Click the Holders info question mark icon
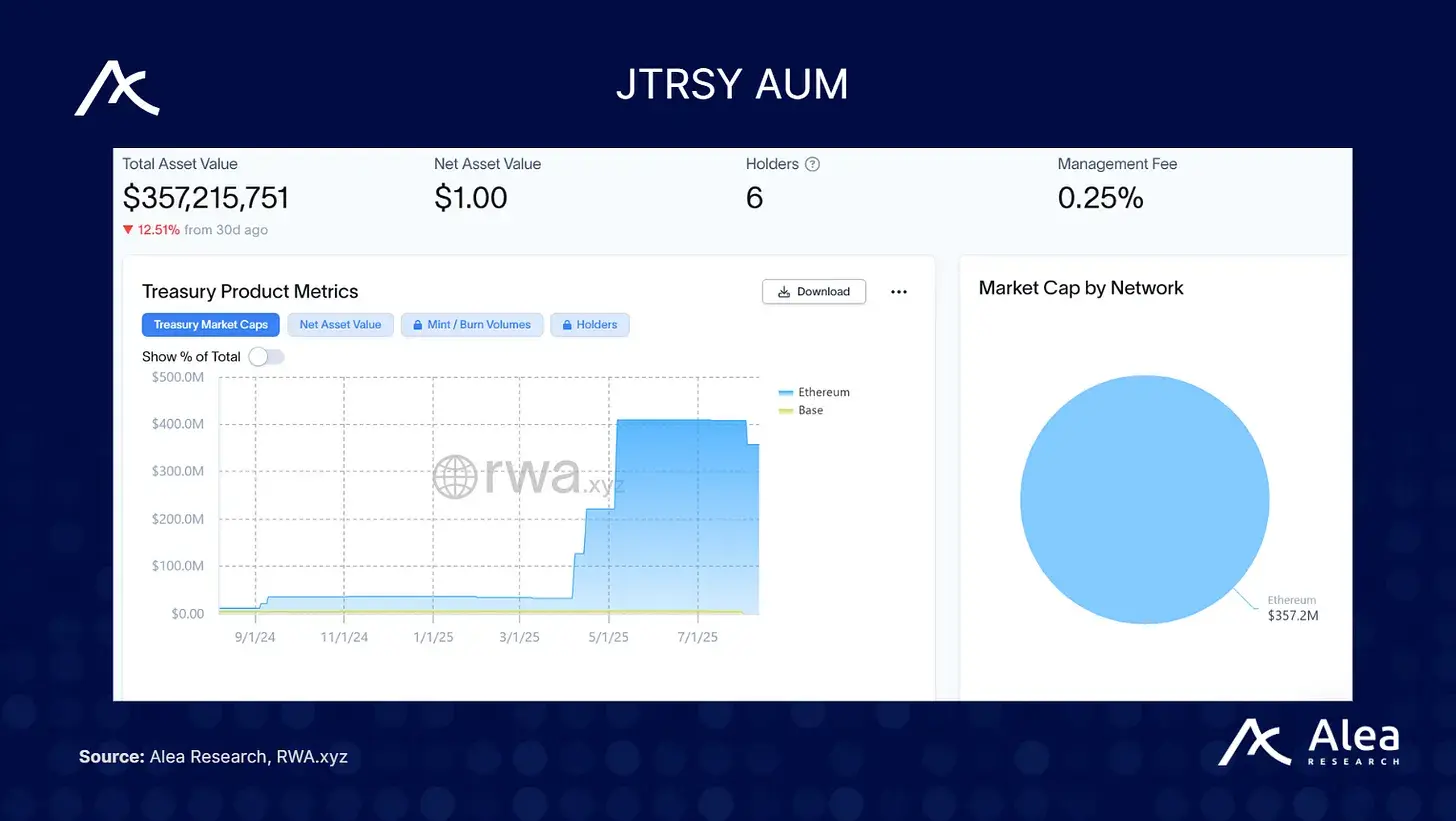This screenshot has width=1456, height=821. (812, 164)
